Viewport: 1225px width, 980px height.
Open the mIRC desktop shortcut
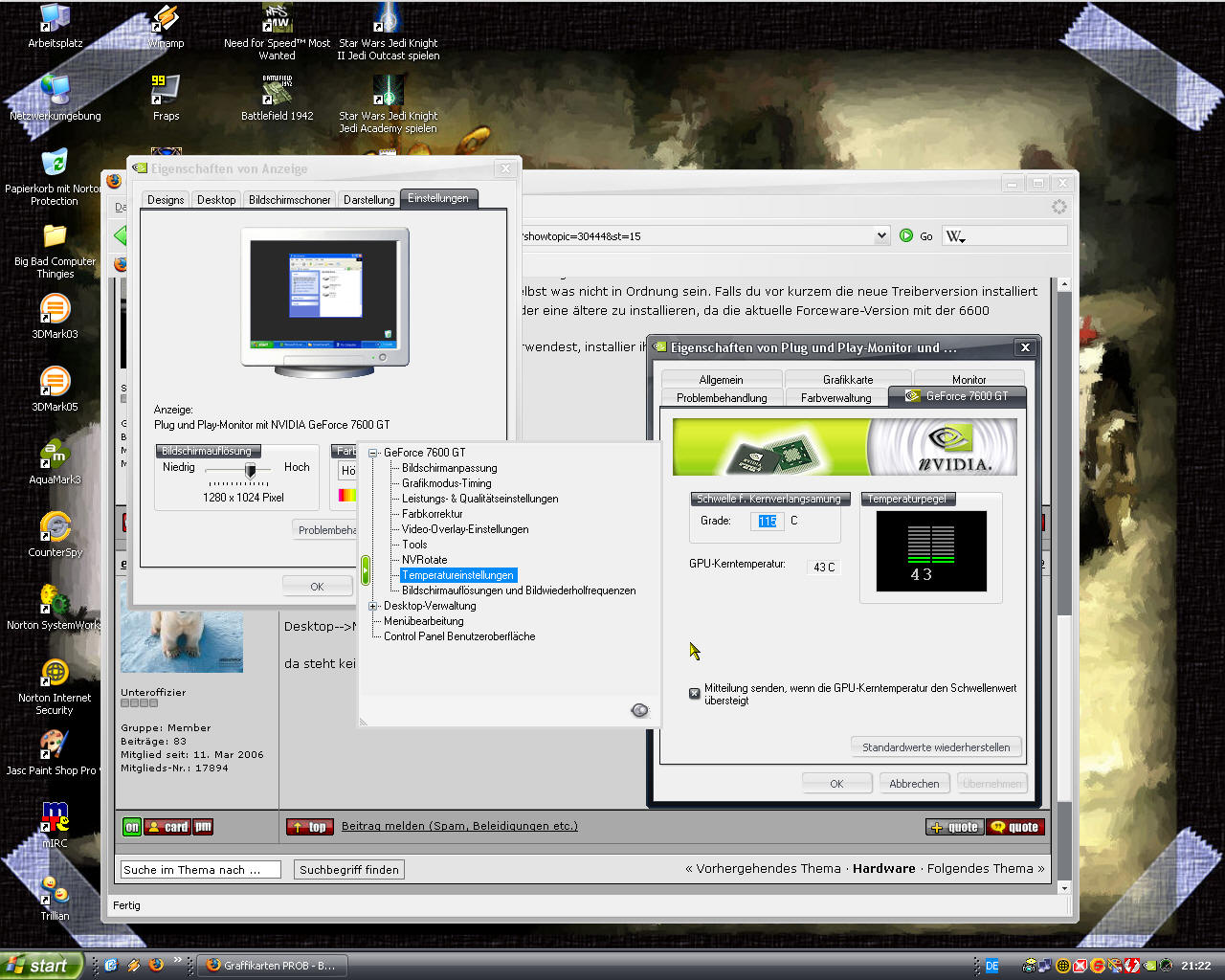click(x=55, y=818)
